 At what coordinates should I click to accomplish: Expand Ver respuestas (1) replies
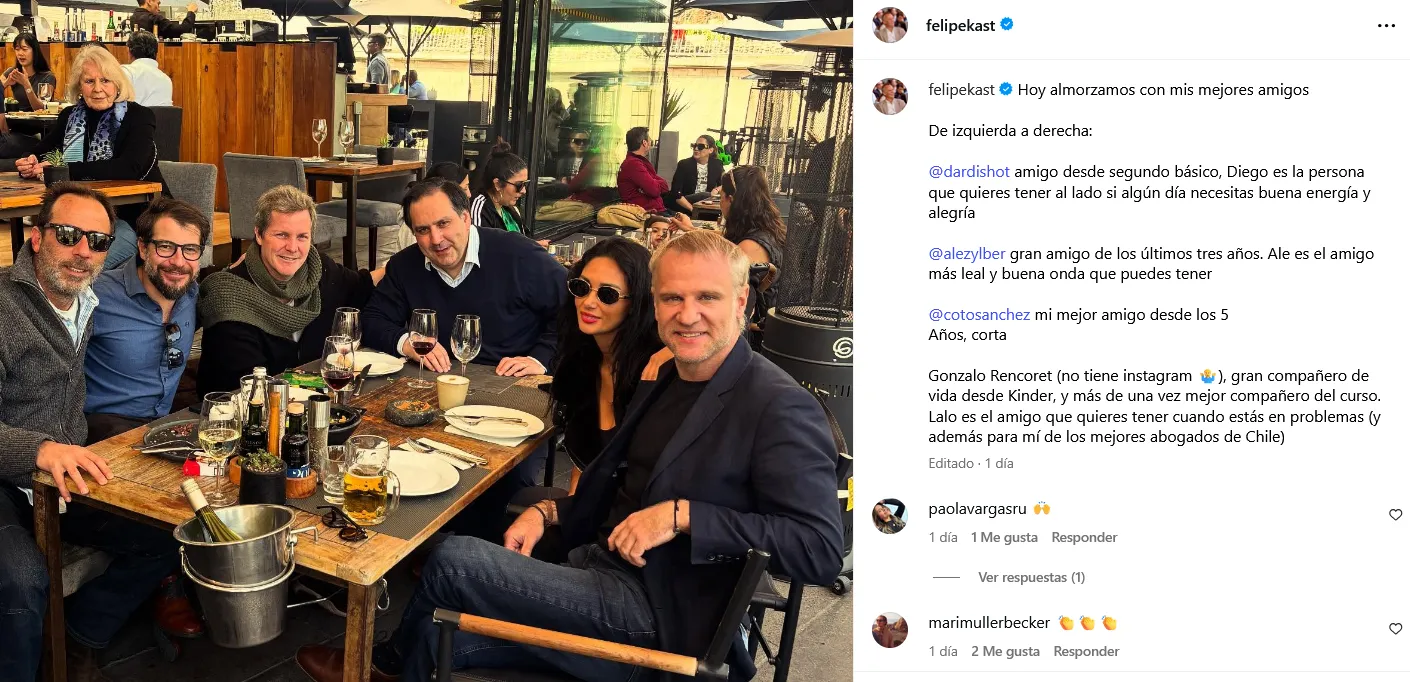tap(1031, 577)
